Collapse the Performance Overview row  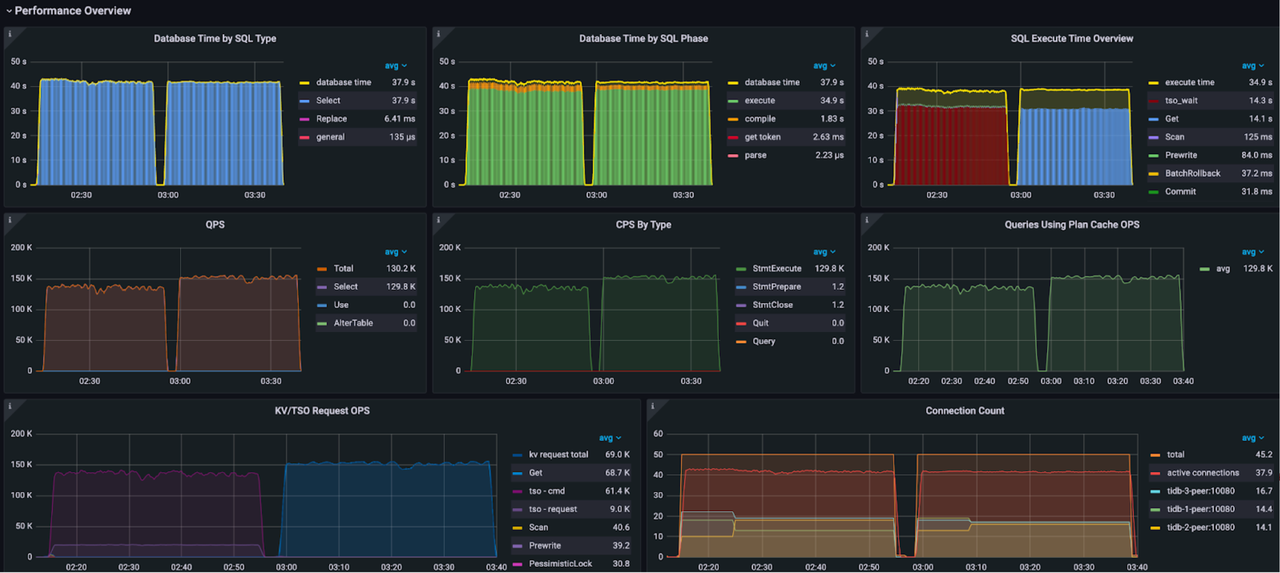[9, 10]
